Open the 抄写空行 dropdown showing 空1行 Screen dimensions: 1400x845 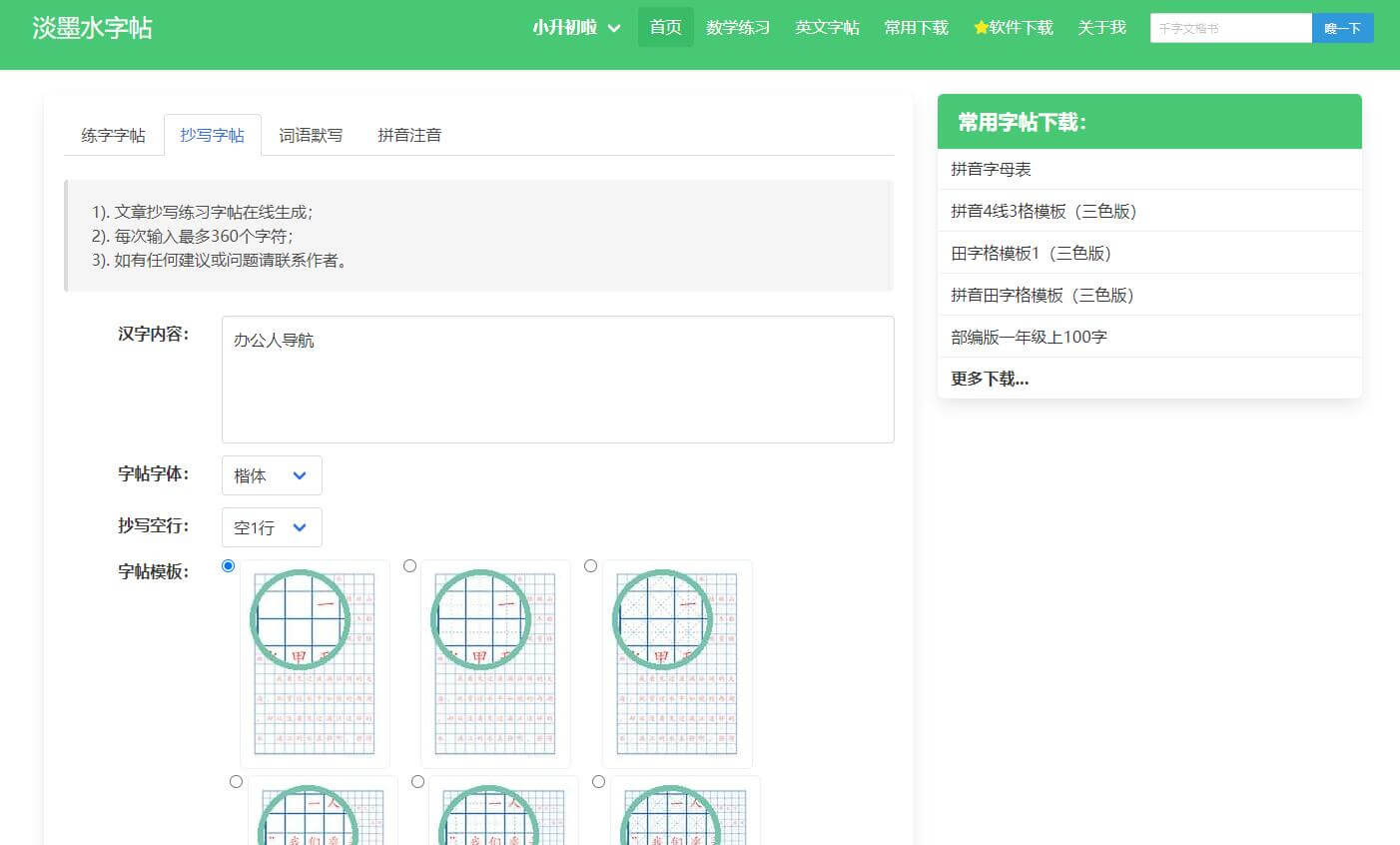click(x=271, y=527)
